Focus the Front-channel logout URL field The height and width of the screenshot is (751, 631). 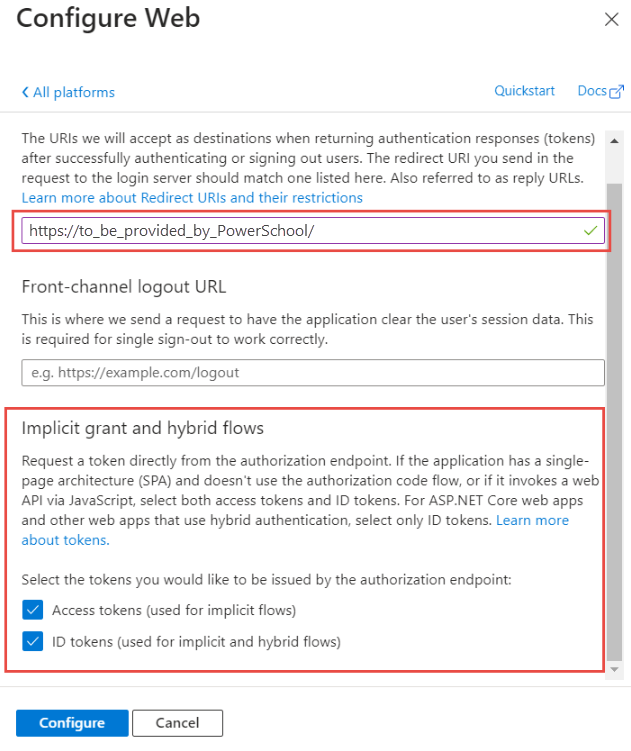pos(313,373)
